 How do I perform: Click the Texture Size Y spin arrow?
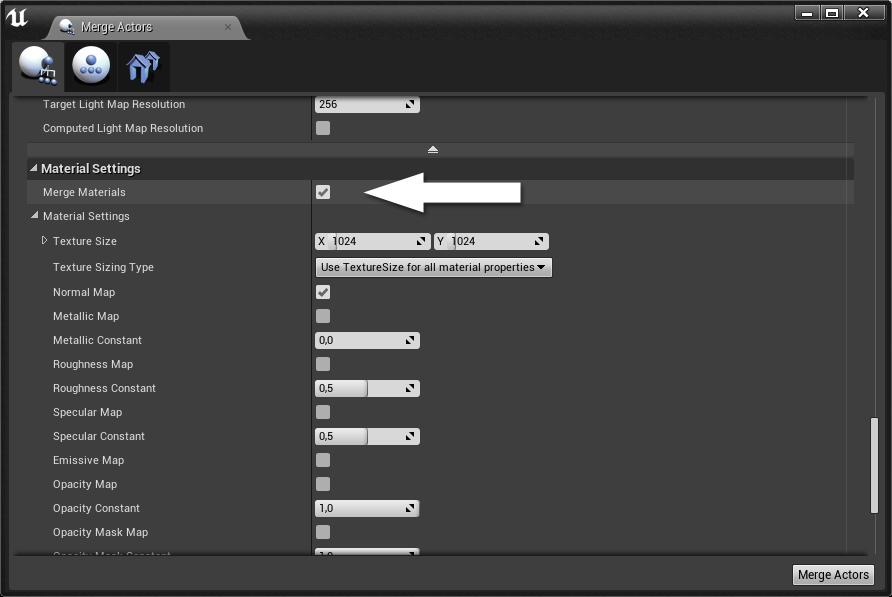tap(539, 241)
